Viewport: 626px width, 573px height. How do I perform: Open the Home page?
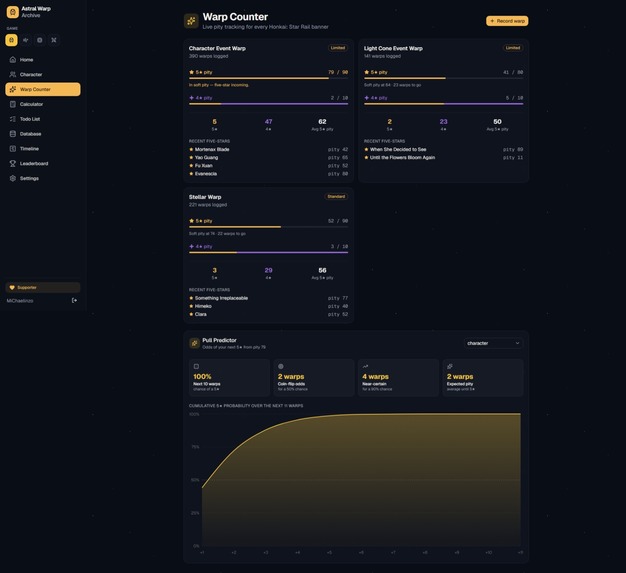(x=43, y=59)
